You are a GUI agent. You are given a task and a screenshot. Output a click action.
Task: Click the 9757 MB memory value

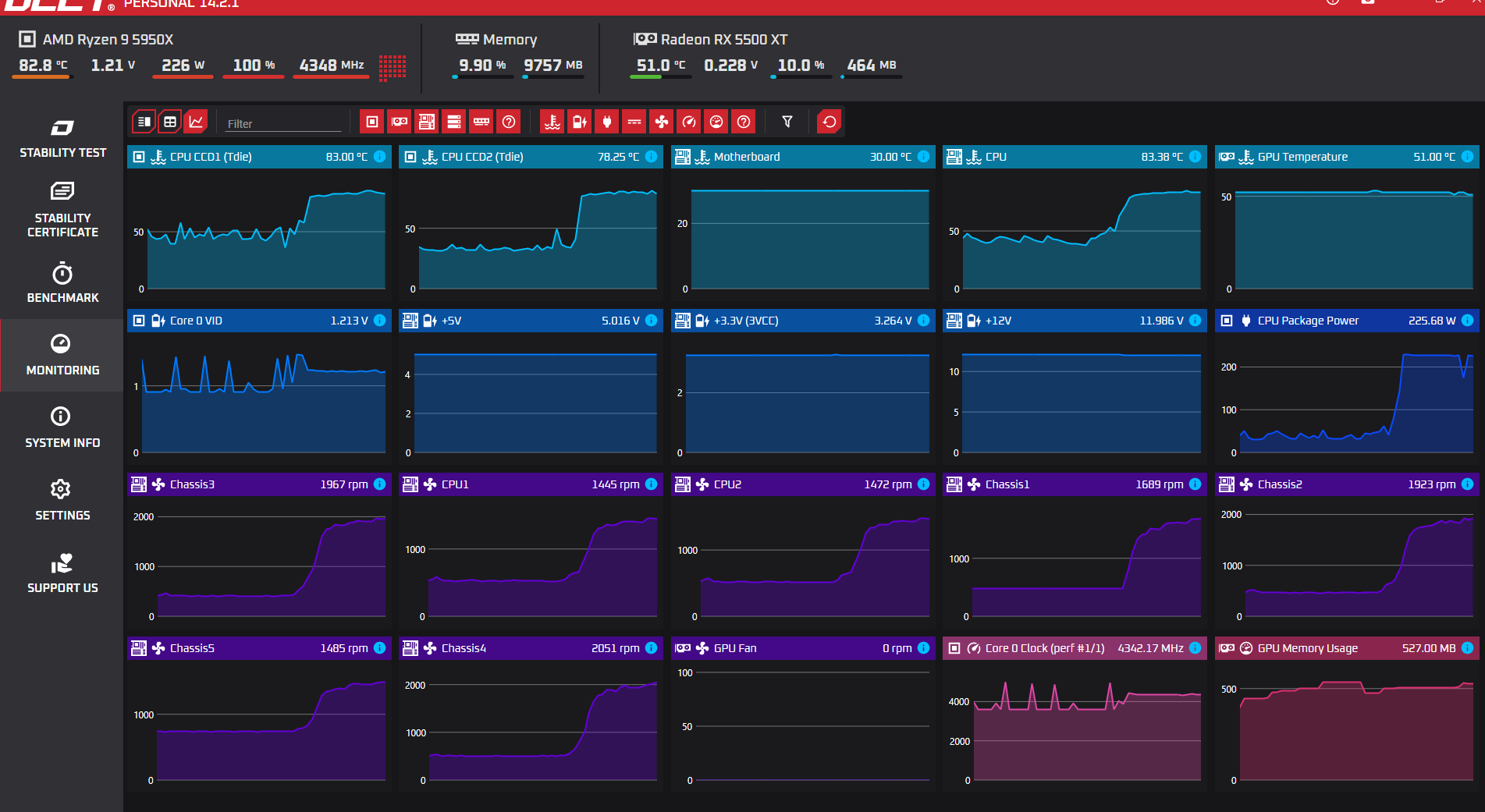(553, 66)
